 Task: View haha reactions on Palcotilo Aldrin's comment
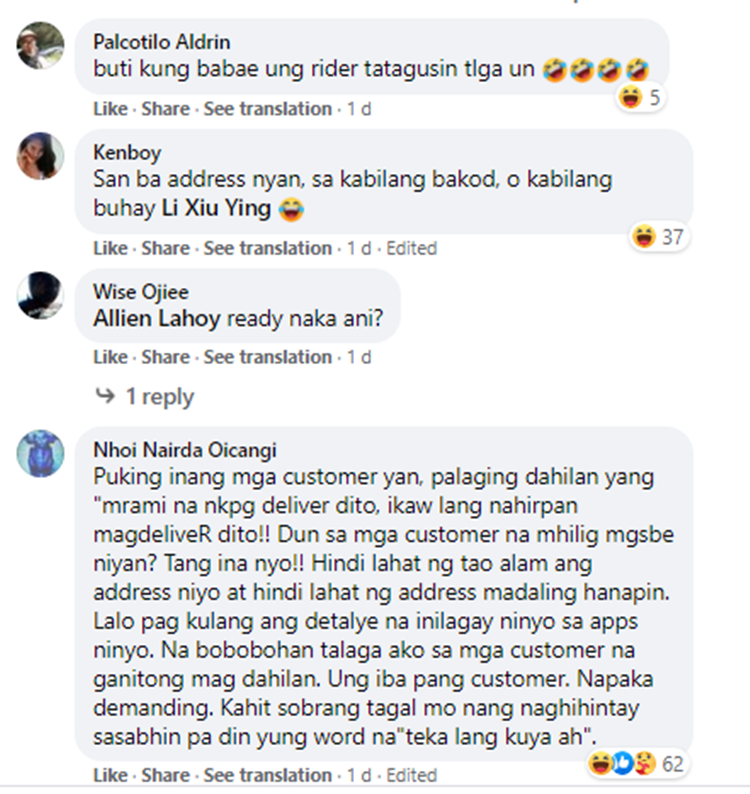pos(640,97)
